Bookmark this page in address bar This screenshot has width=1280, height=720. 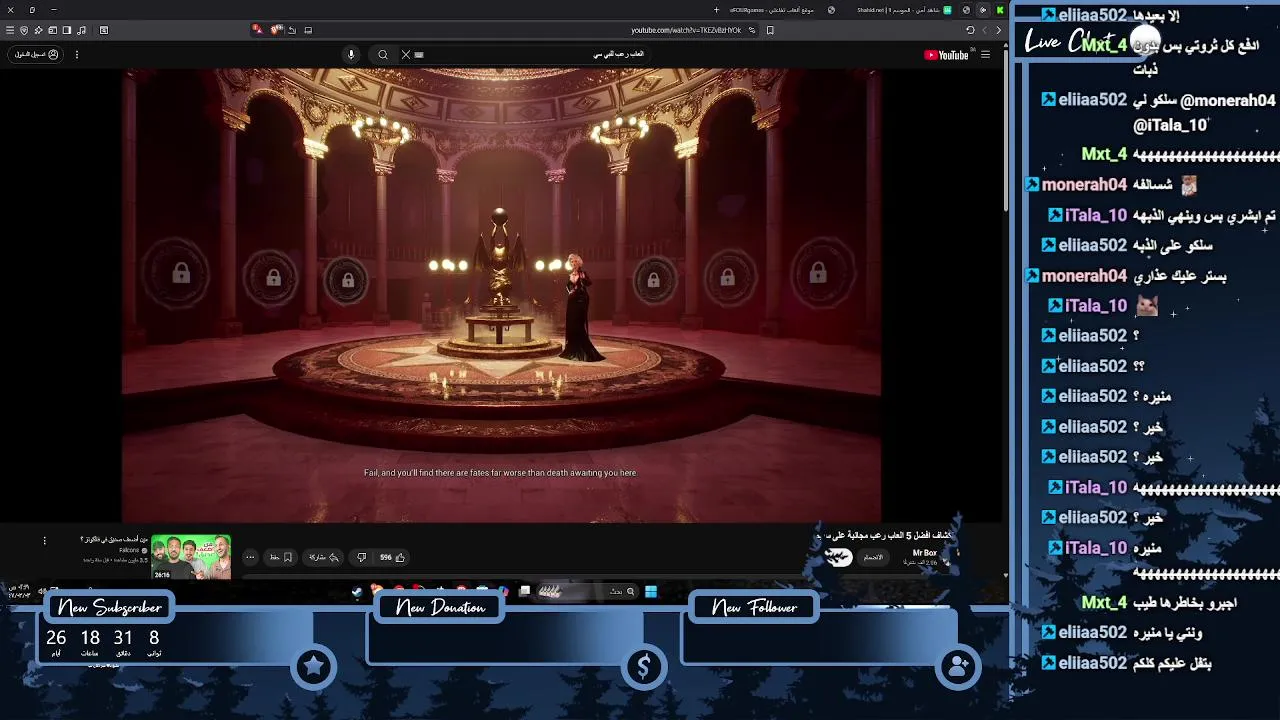(x=770, y=30)
